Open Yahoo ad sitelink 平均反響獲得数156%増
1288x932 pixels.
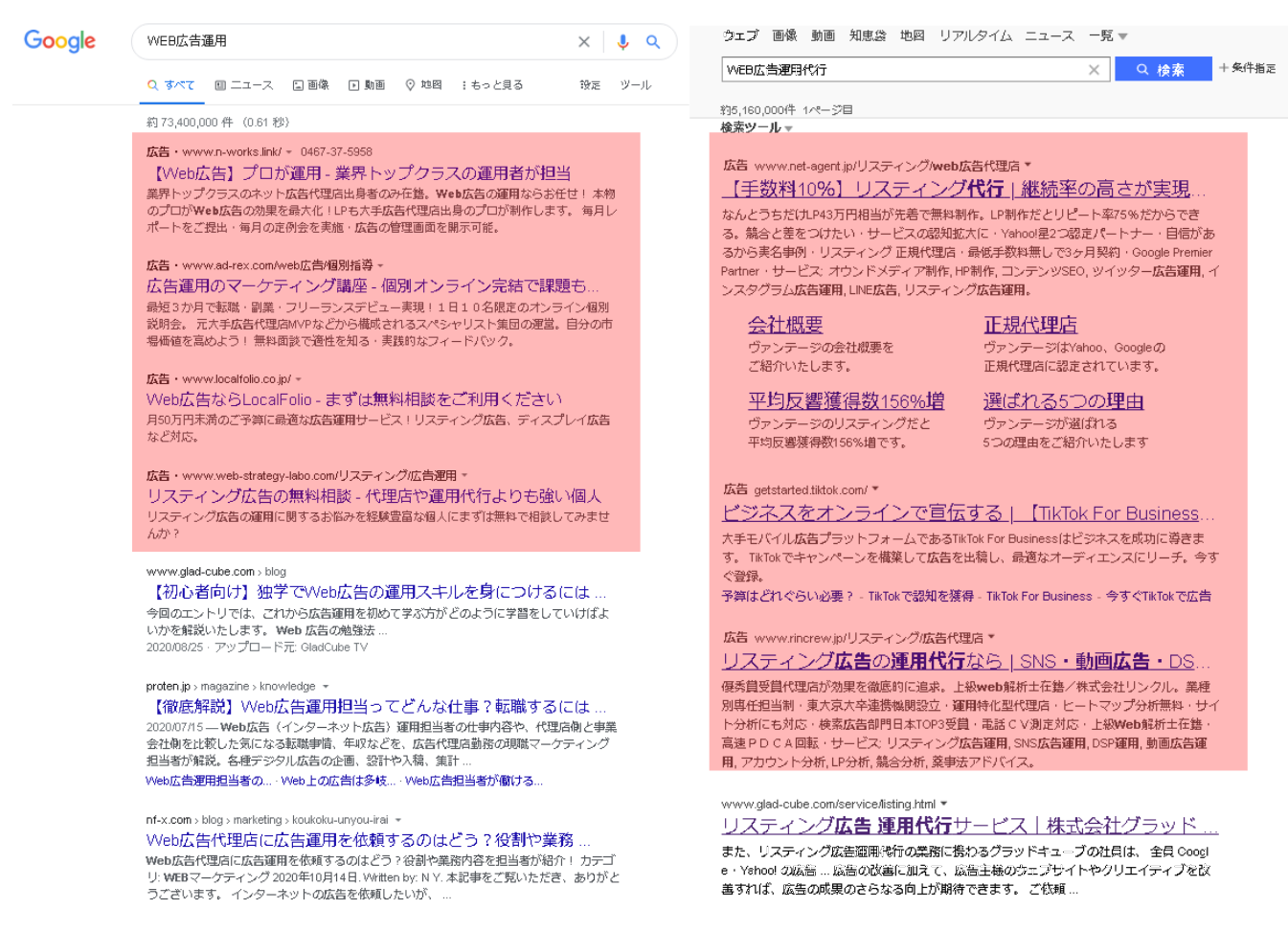[x=847, y=401]
